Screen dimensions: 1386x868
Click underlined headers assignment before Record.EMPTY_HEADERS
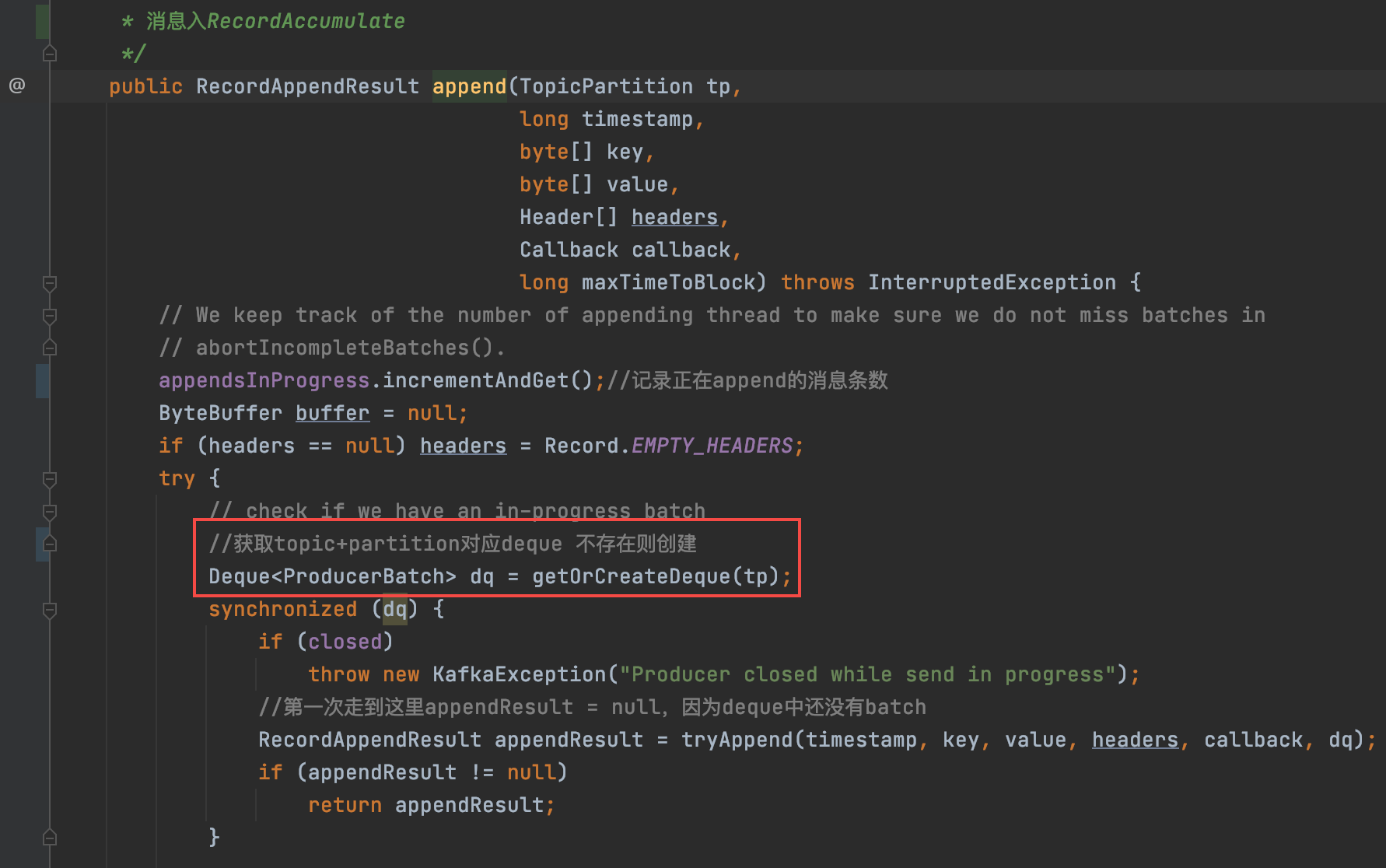click(x=463, y=446)
